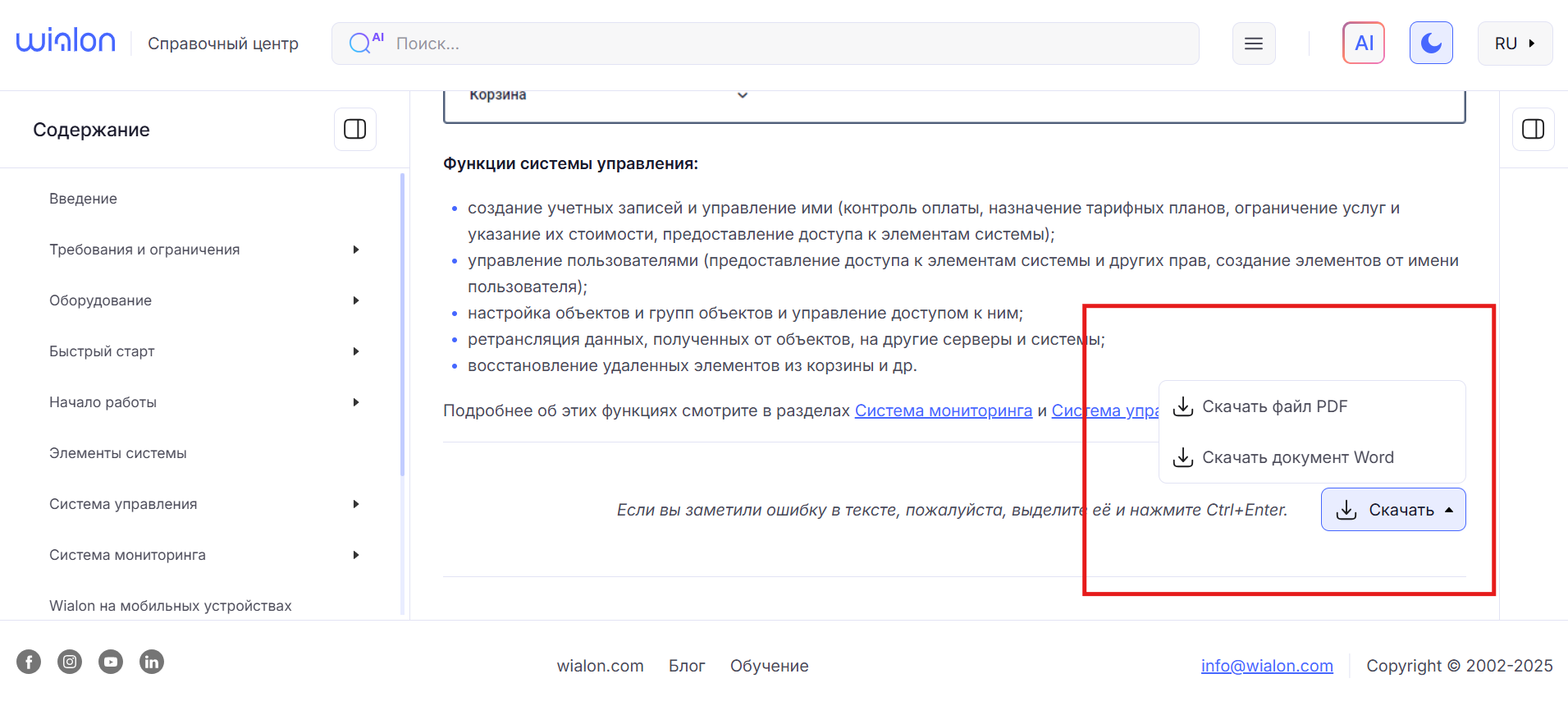Open Начало работы page
Screen dimensions: 1568x706
click(x=103, y=402)
